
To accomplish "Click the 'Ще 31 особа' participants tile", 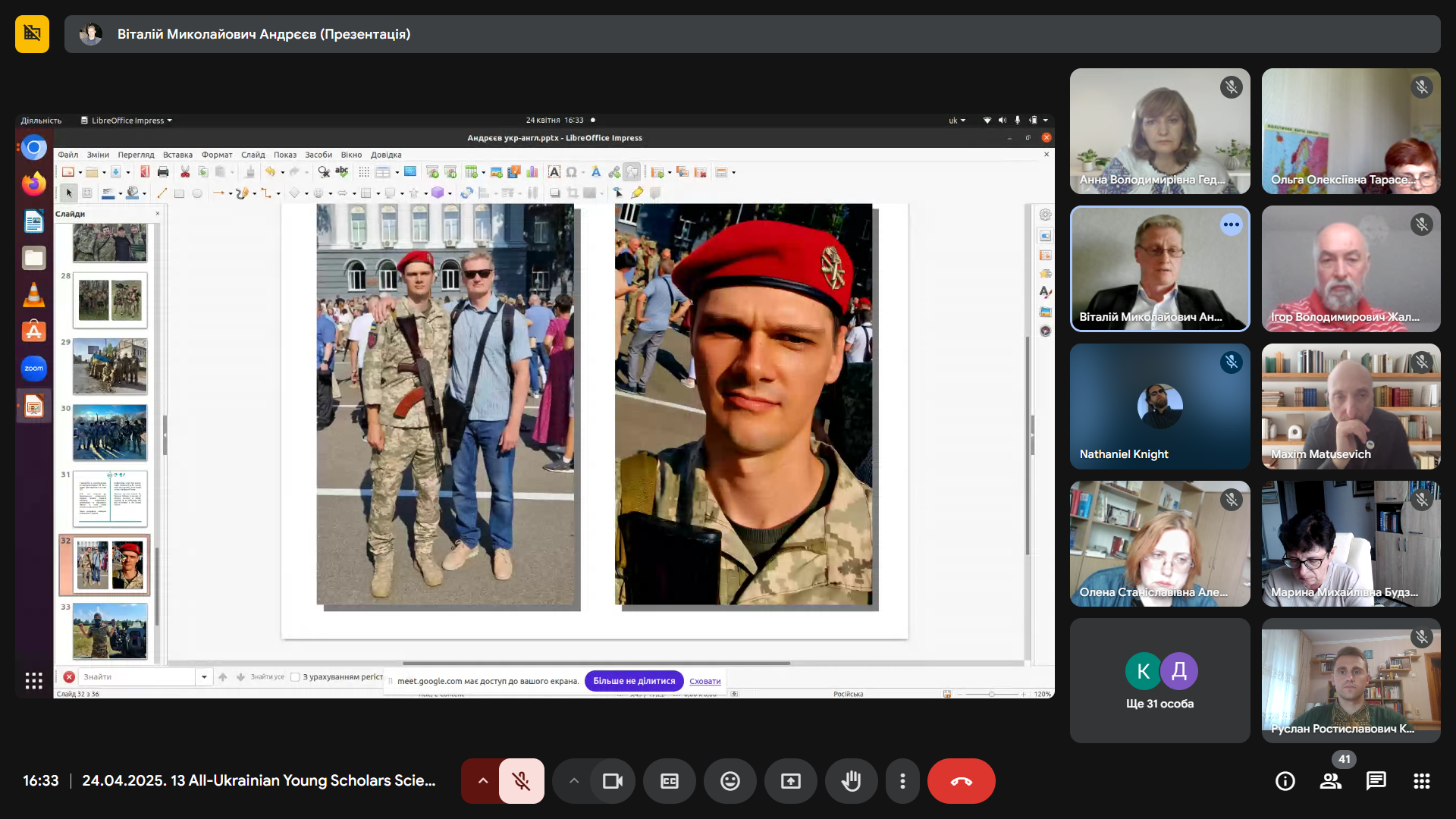I will click(1159, 680).
